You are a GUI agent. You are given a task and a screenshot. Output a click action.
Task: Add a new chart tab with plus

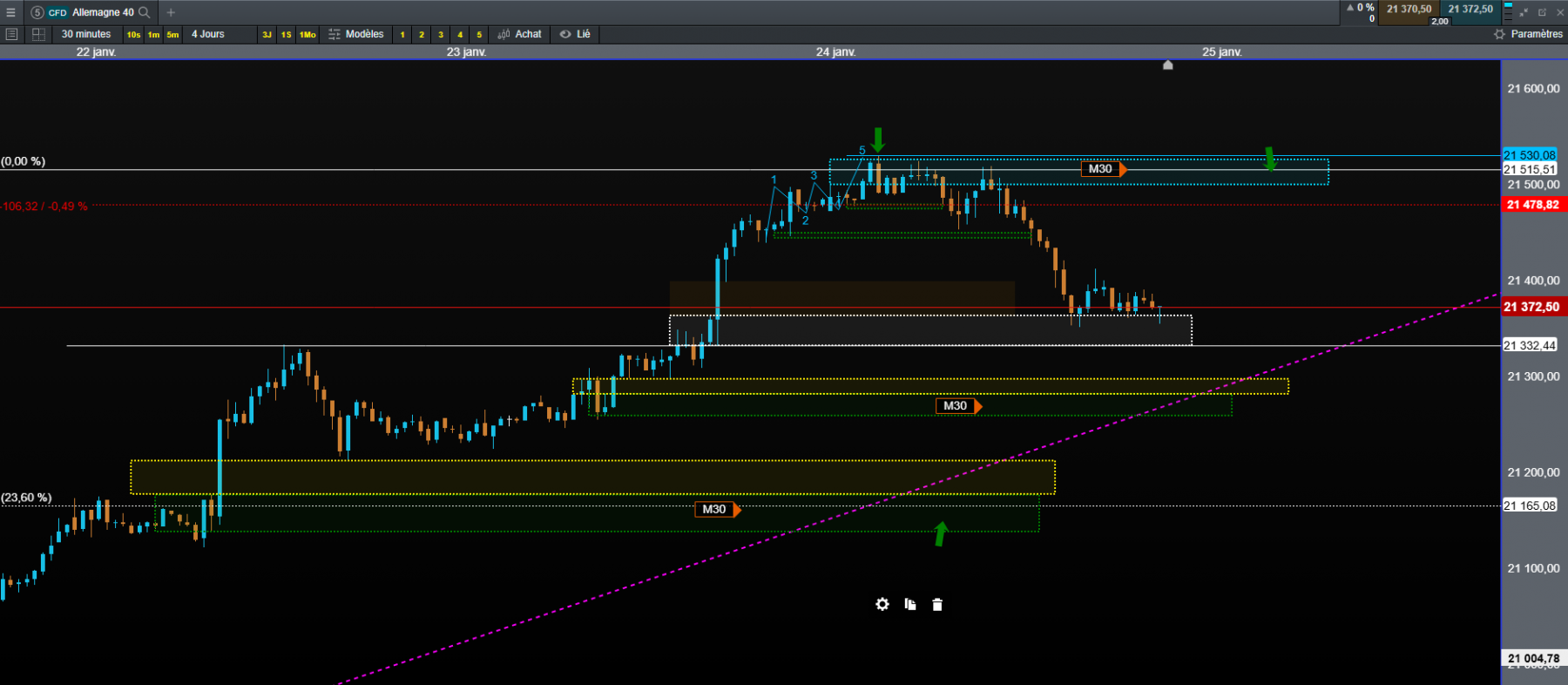(171, 12)
